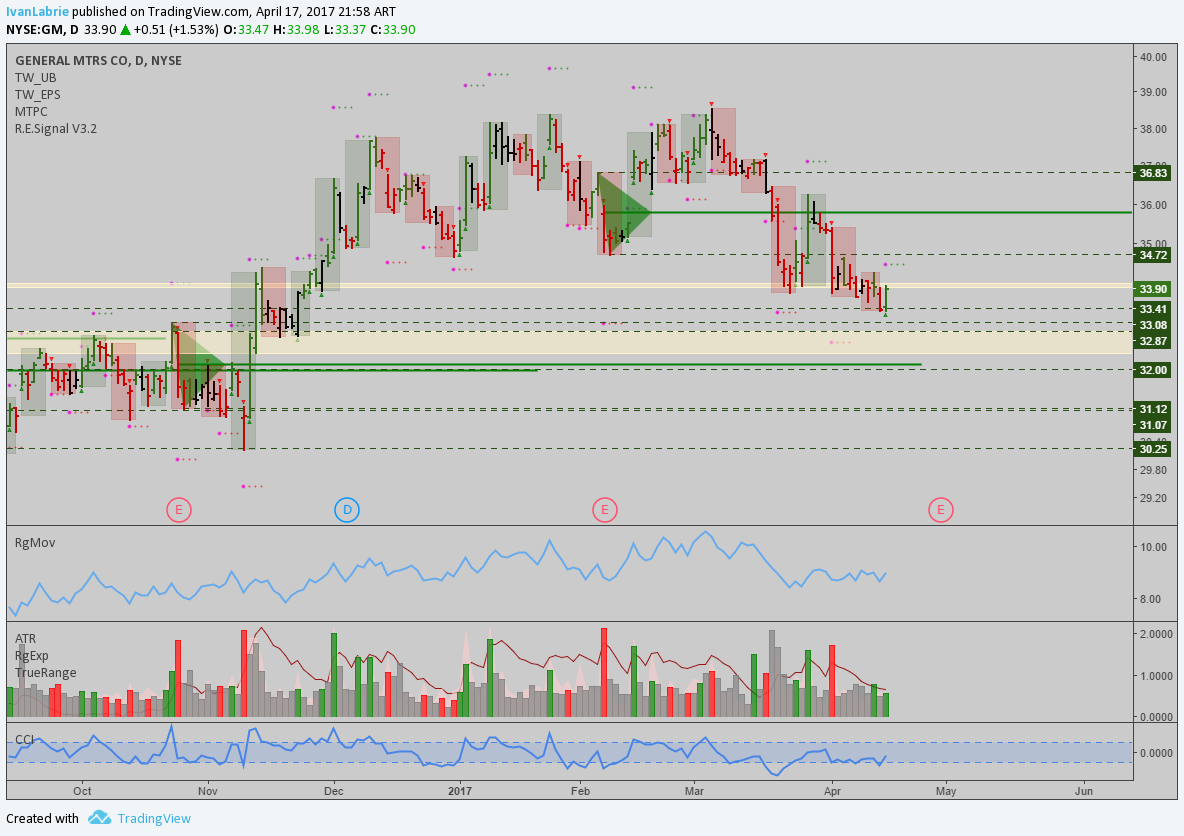Click the 2017 label on time axis

pos(459,791)
